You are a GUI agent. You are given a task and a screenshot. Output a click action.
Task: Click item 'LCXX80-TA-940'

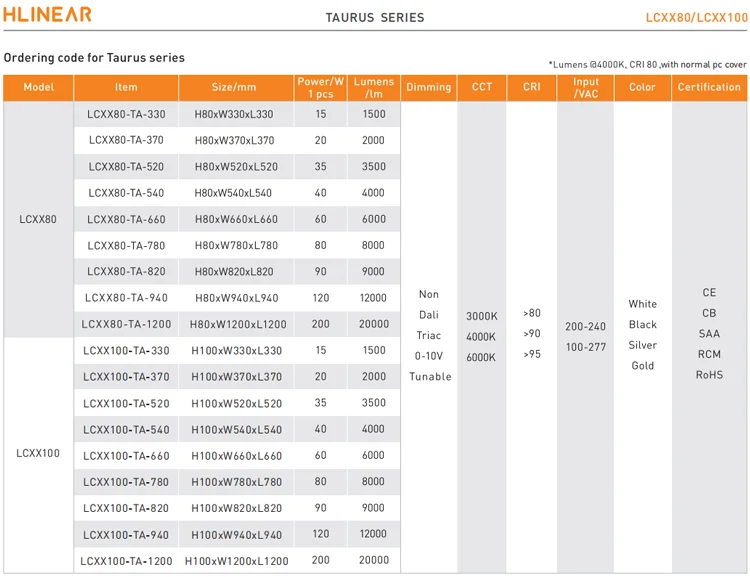tap(126, 298)
